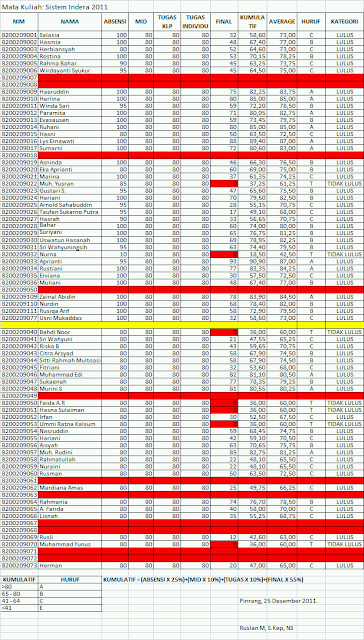
Task: Select the cumulative value 18,50
Action: click(253, 254)
